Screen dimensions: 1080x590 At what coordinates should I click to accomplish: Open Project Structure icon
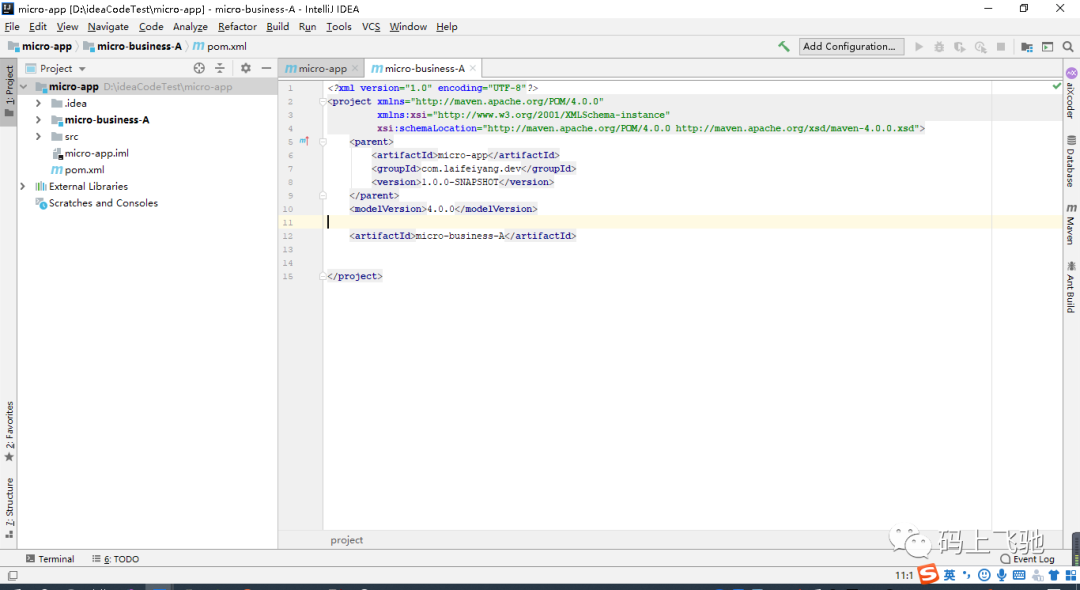(x=1027, y=47)
